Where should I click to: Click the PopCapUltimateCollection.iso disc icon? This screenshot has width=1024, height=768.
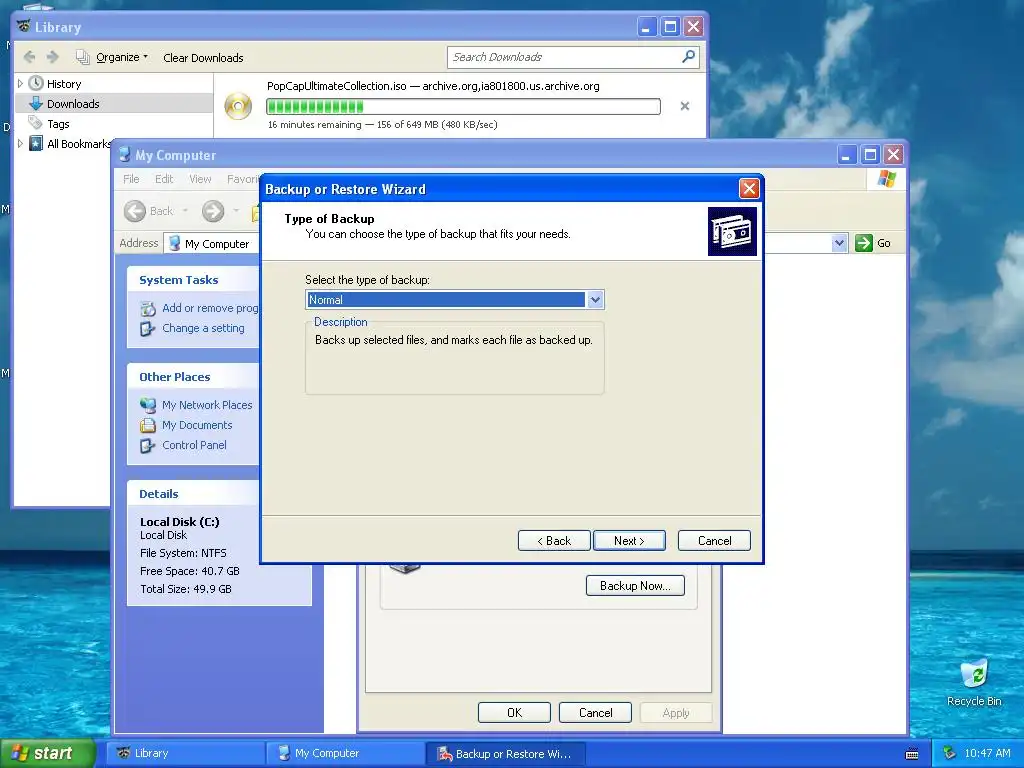238,106
